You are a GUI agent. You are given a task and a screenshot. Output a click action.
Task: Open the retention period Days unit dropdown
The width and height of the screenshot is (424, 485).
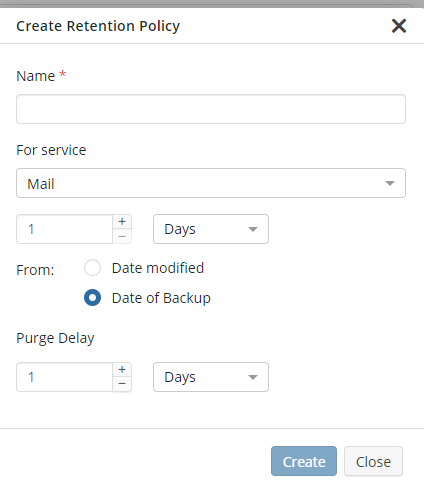[x=211, y=229]
